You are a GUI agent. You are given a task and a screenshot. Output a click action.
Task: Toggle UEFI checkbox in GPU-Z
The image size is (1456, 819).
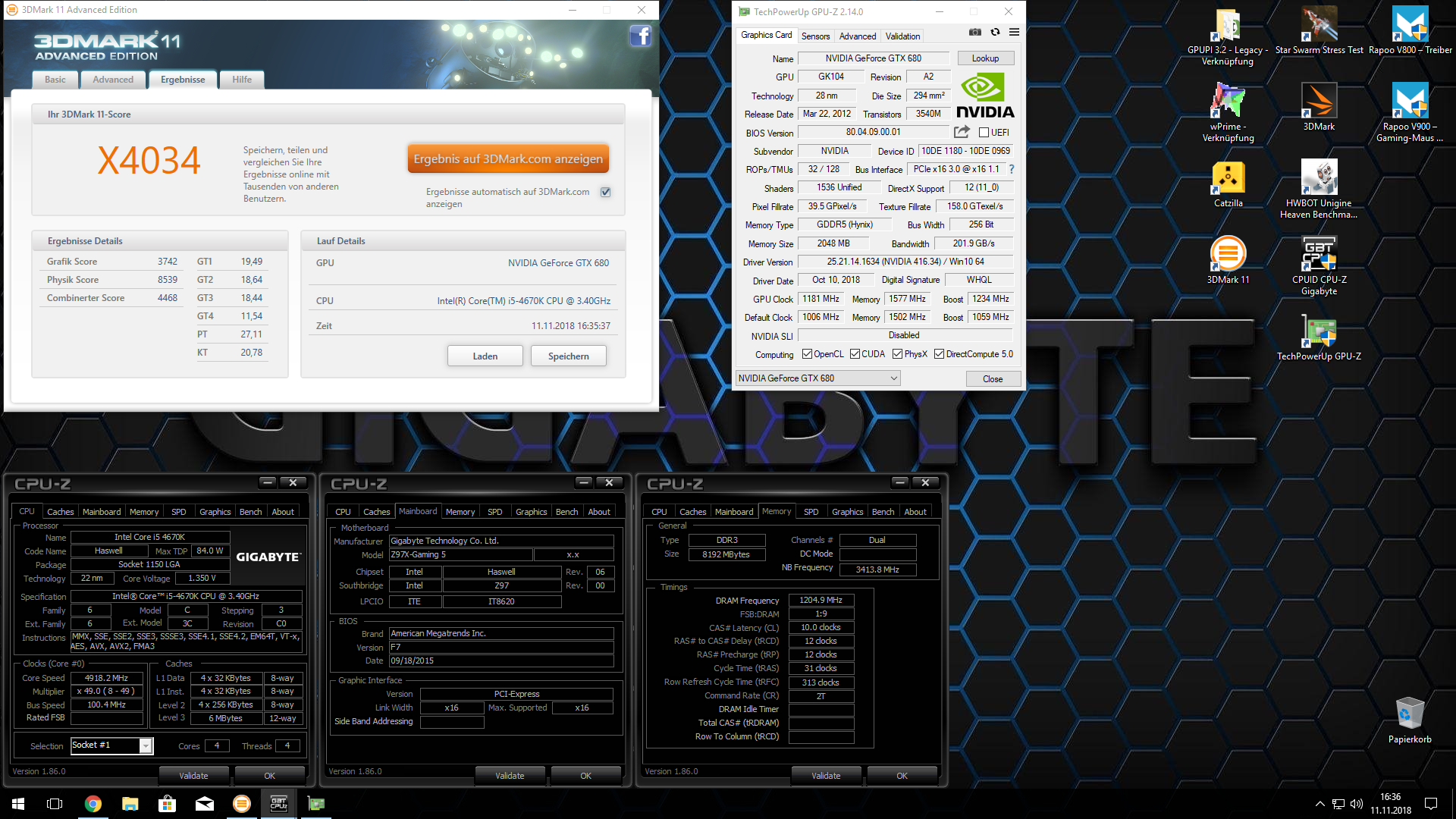click(x=984, y=133)
